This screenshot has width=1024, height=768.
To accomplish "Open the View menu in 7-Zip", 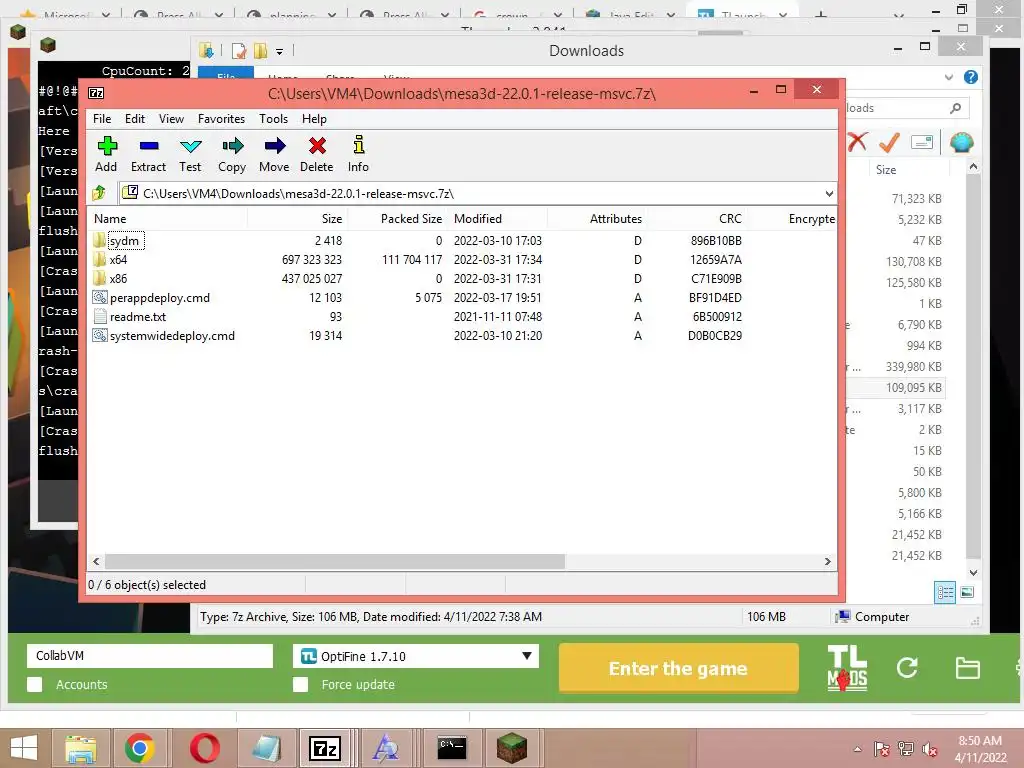I will [x=171, y=119].
